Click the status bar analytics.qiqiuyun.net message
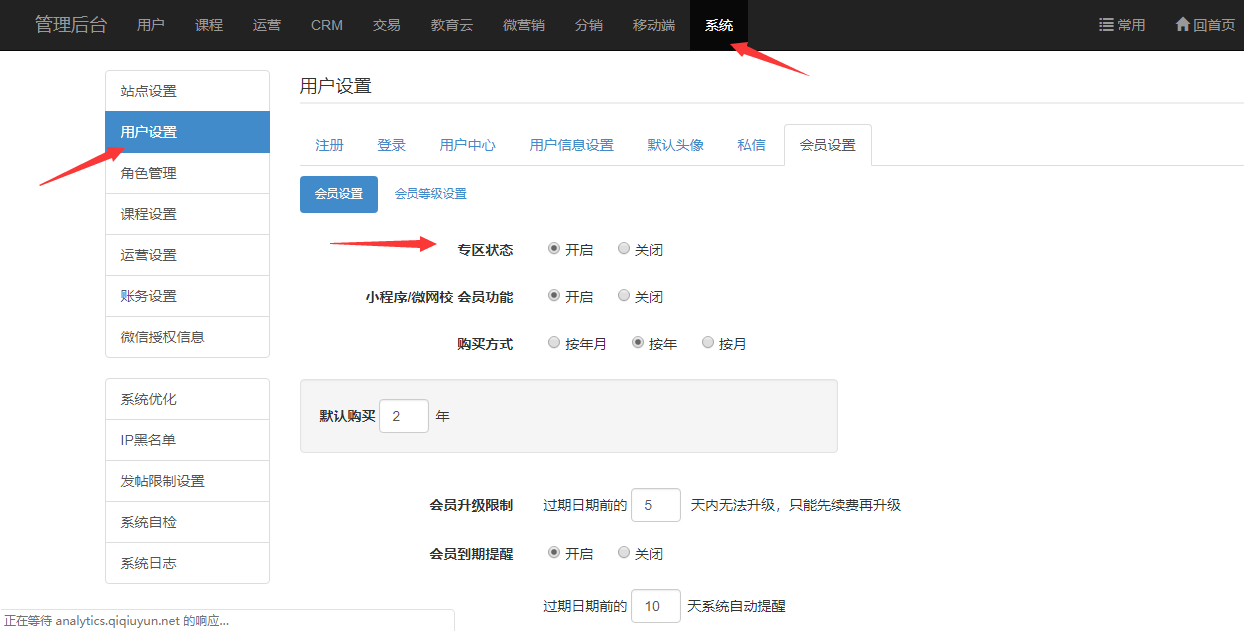1244x632 pixels. click(116, 621)
